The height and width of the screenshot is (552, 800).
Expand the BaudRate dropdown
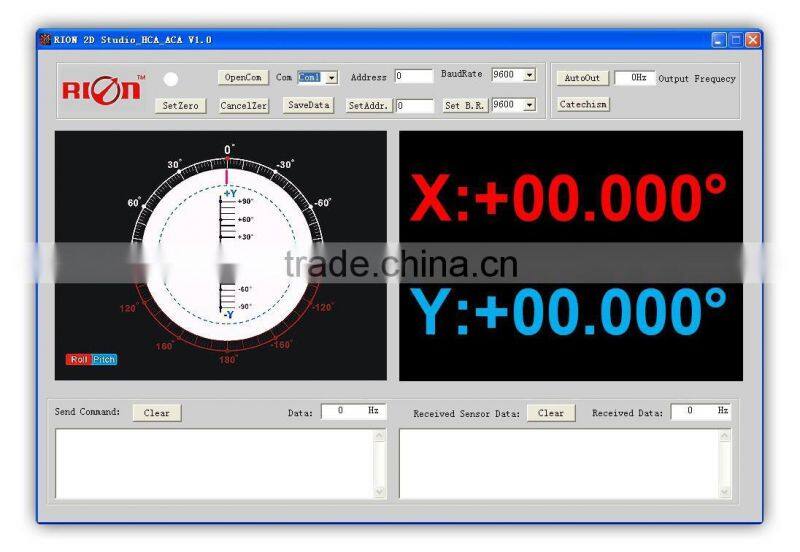coord(530,74)
